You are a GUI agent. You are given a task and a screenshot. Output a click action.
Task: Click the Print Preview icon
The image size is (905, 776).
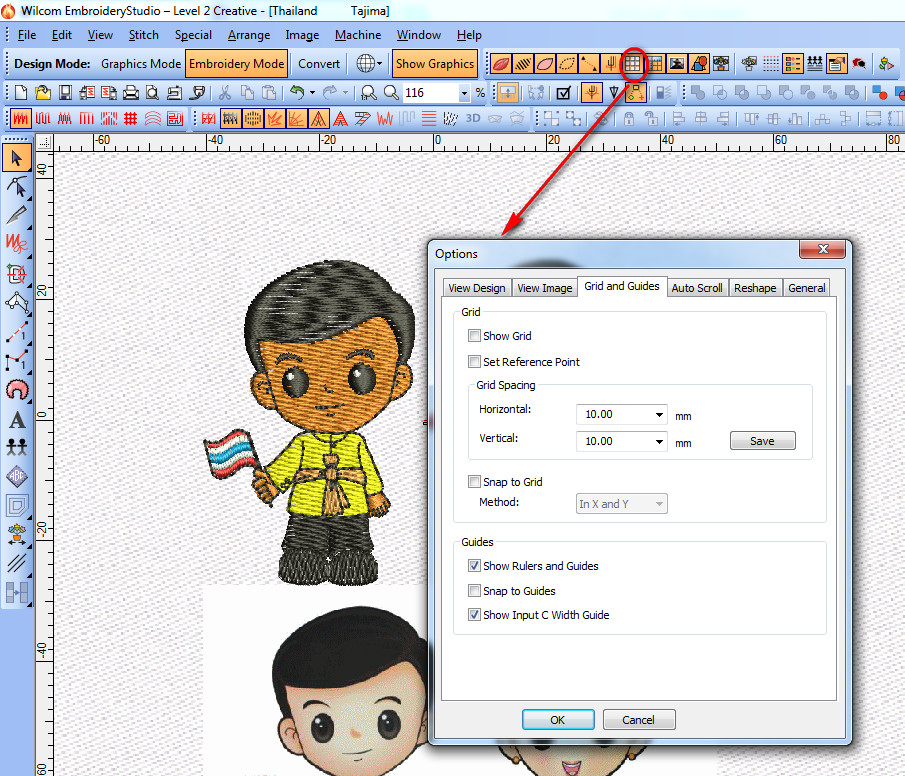(x=152, y=92)
